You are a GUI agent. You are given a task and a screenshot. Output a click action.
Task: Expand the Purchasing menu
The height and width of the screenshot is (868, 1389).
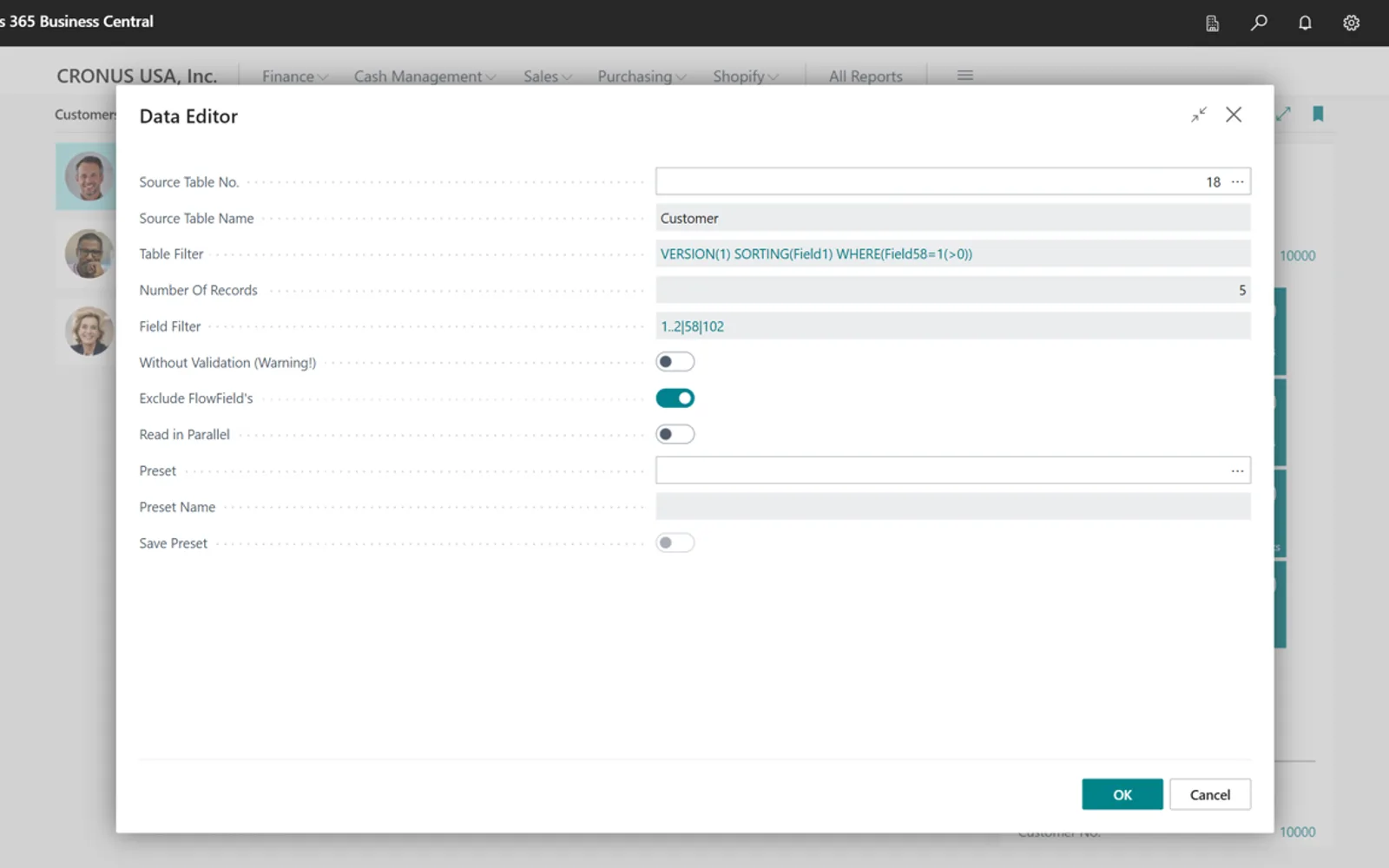pos(642,76)
